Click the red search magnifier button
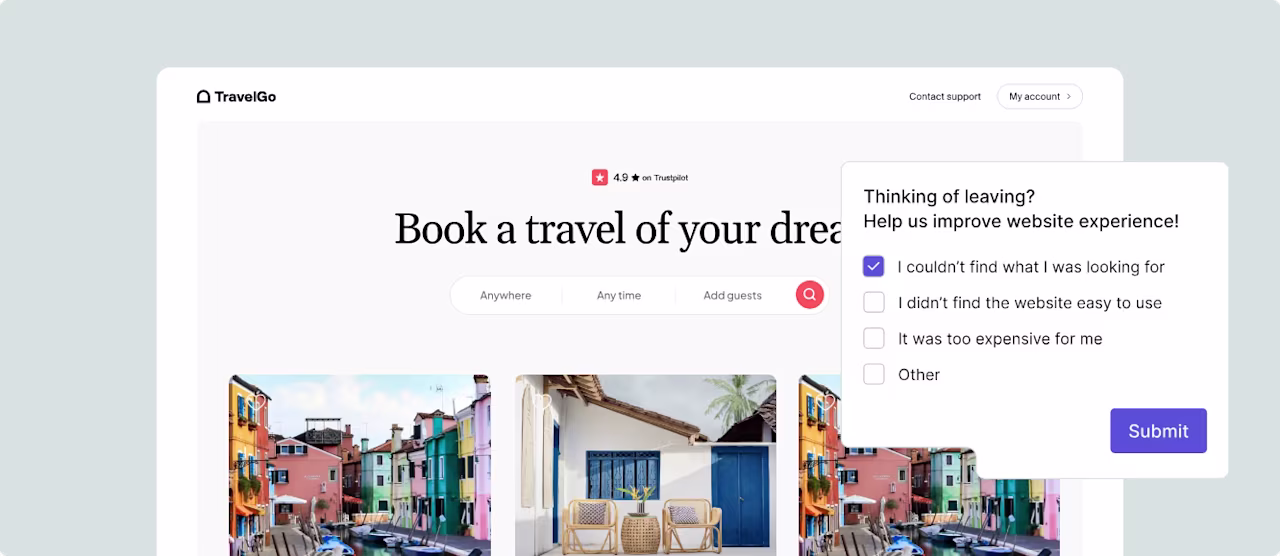 [x=810, y=295]
